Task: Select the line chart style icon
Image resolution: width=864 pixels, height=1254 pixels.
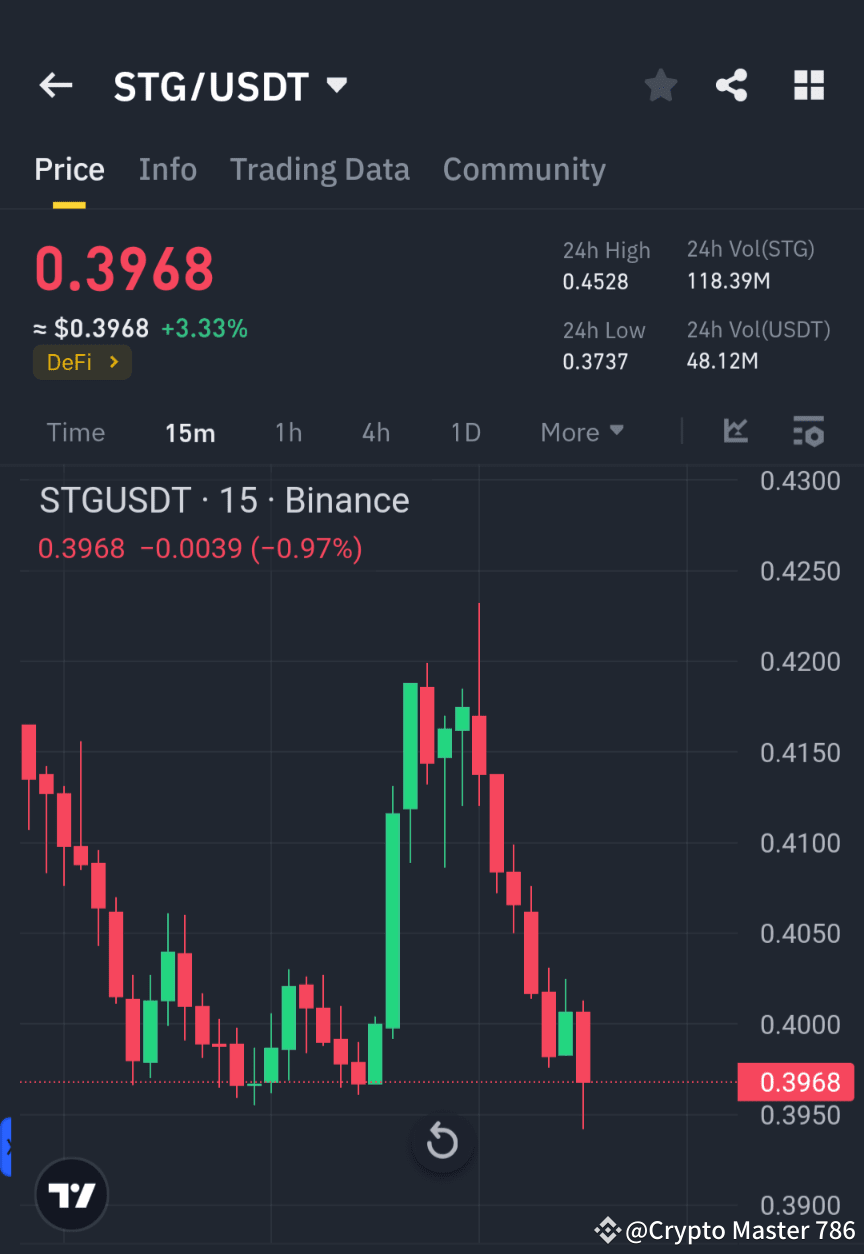Action: (736, 431)
